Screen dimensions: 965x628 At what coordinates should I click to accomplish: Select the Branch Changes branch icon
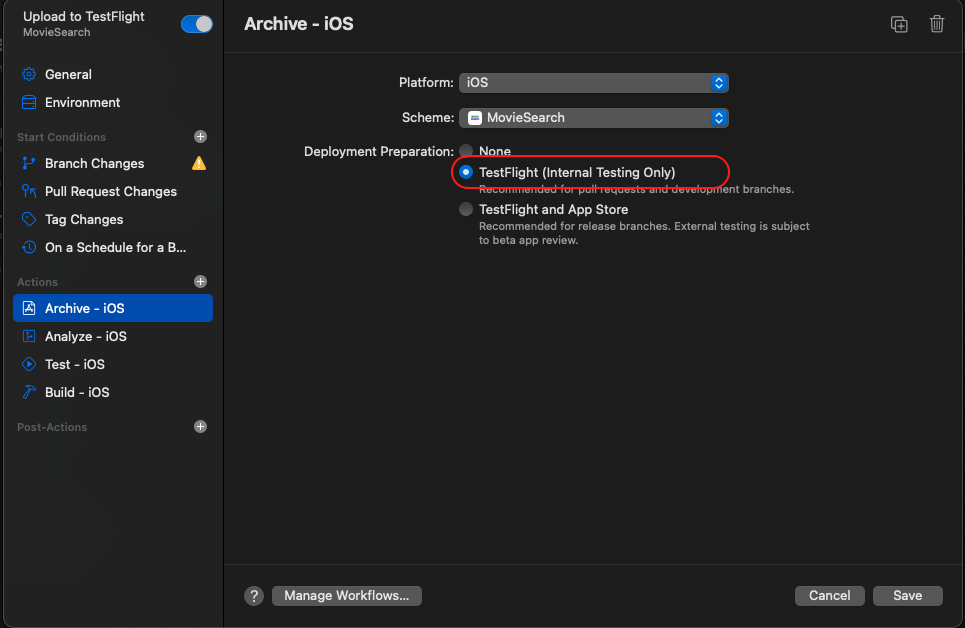29,163
